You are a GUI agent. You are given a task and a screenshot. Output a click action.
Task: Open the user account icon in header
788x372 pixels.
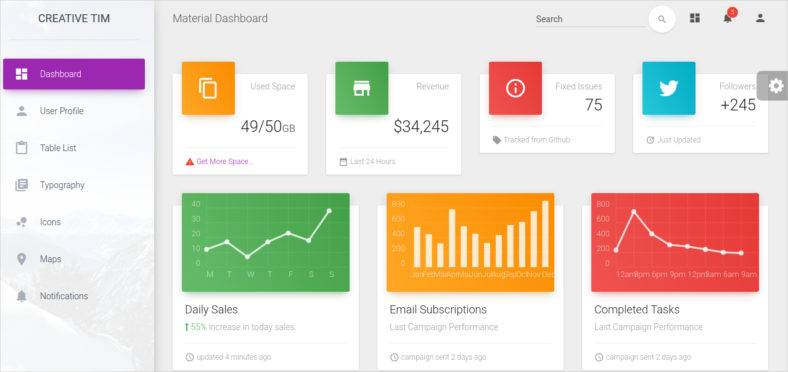click(760, 19)
